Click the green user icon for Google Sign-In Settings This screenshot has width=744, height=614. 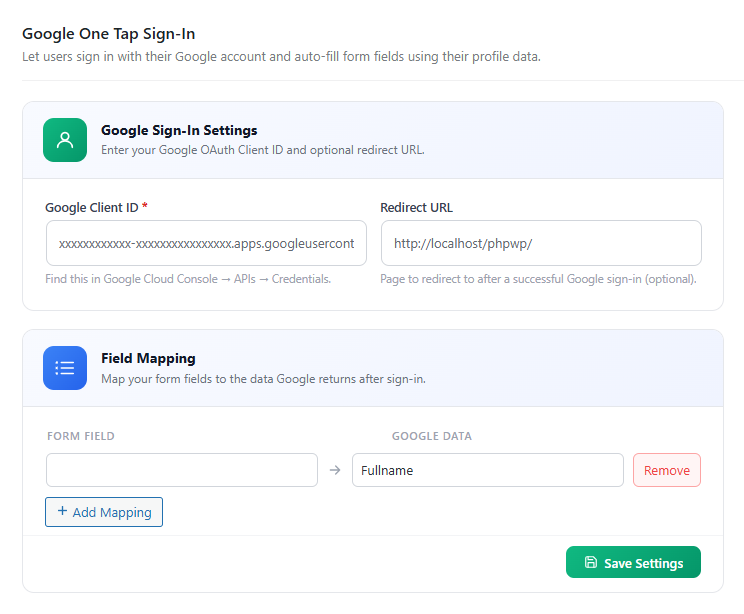pyautogui.click(x=65, y=140)
